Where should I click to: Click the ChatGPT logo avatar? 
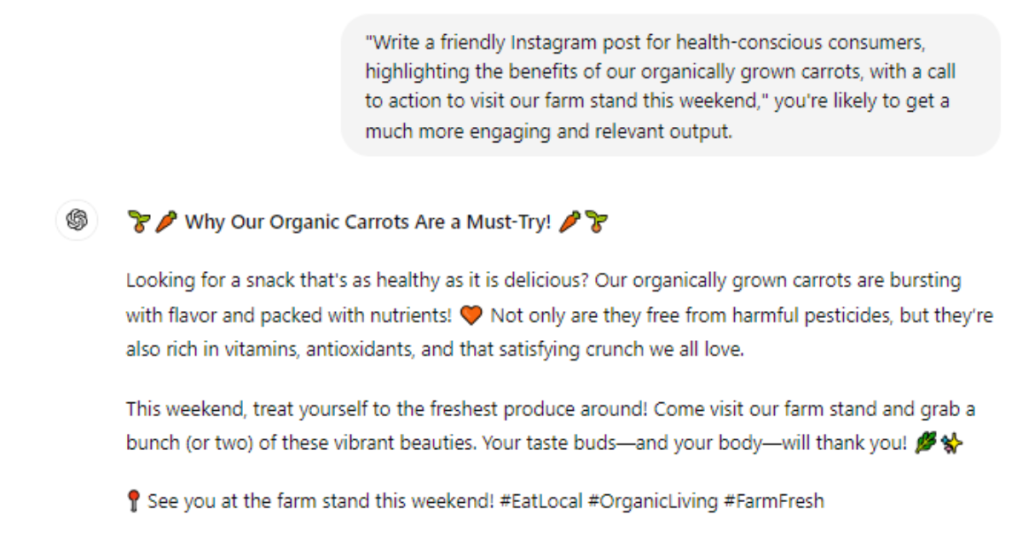coord(77,220)
